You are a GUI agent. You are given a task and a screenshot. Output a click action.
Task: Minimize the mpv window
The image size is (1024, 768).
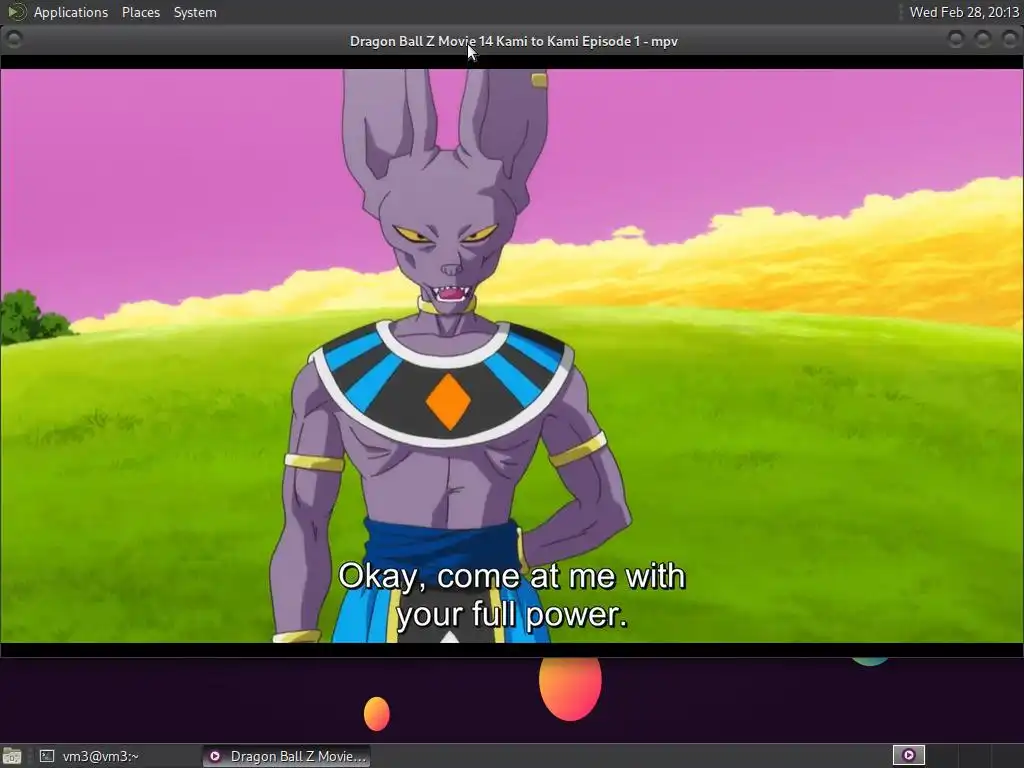(x=955, y=39)
